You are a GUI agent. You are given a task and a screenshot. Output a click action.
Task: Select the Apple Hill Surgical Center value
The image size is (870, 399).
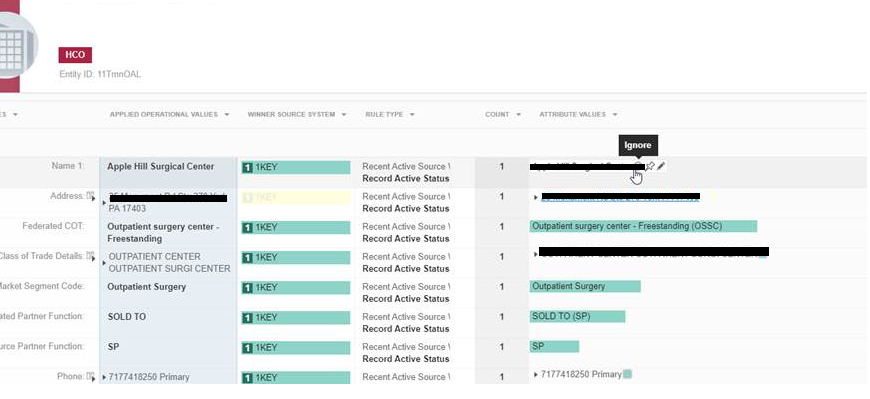click(160, 166)
